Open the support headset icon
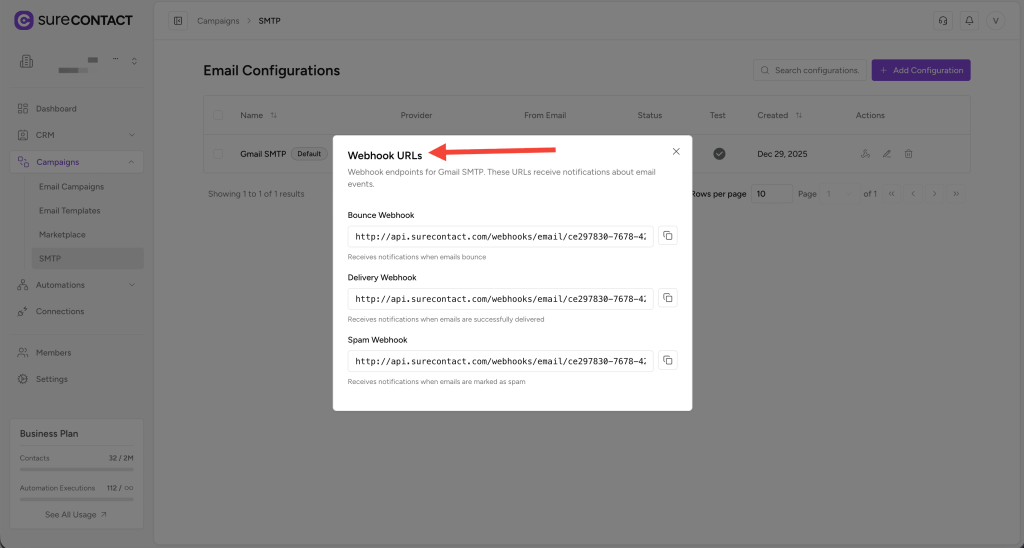This screenshot has width=1024, height=548. pos(943,21)
